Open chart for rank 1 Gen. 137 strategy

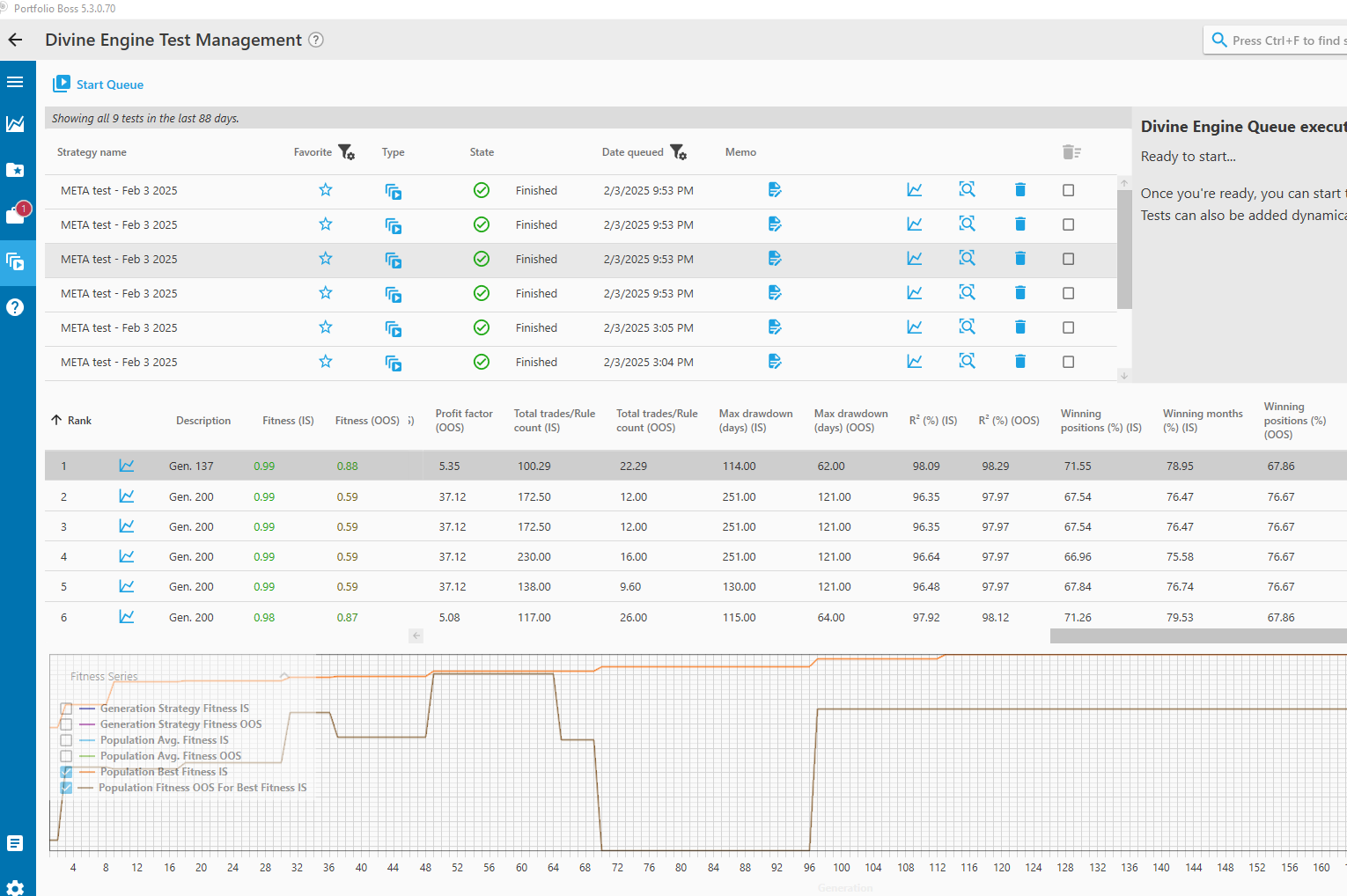127,466
